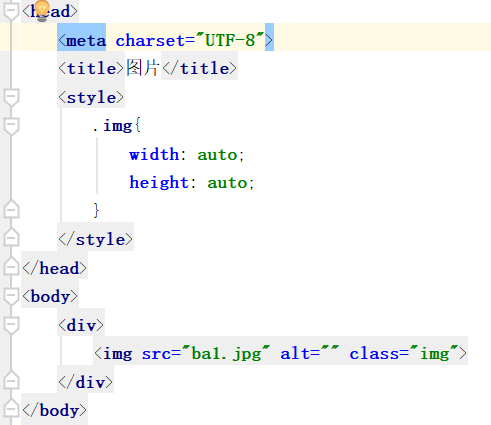Click the auto value of height

(x=227, y=183)
